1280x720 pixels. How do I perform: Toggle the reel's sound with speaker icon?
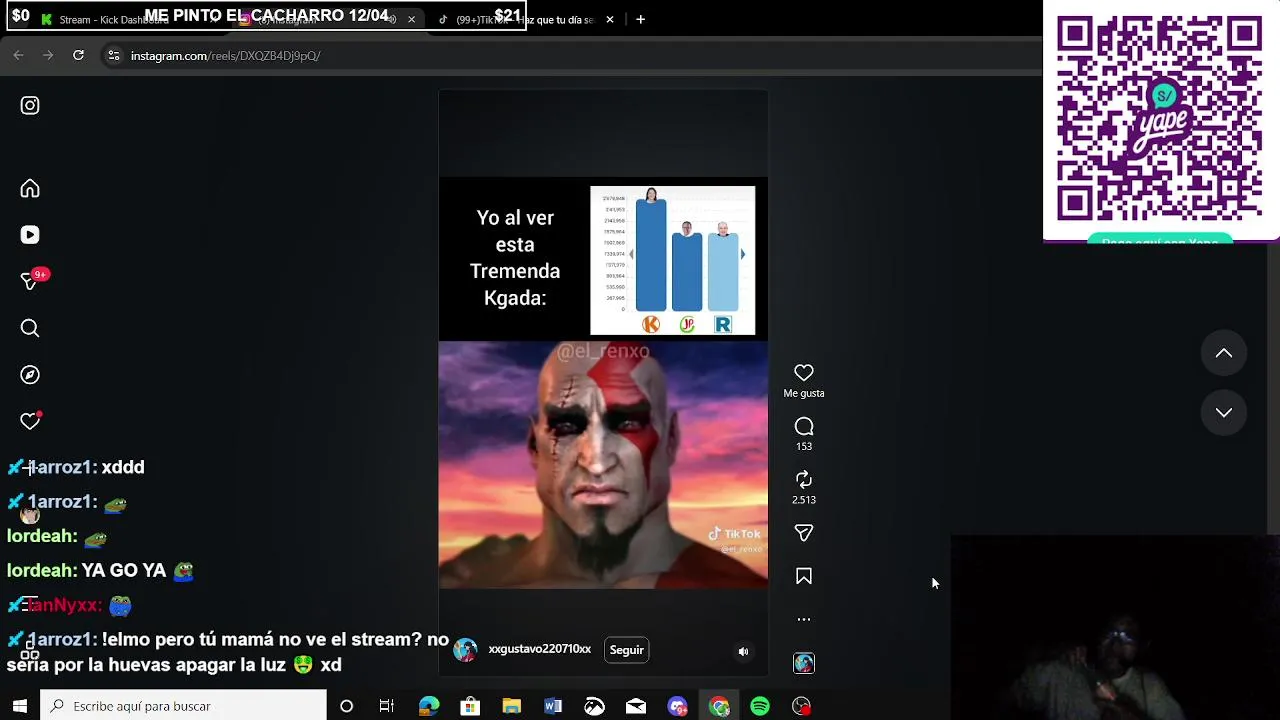743,651
